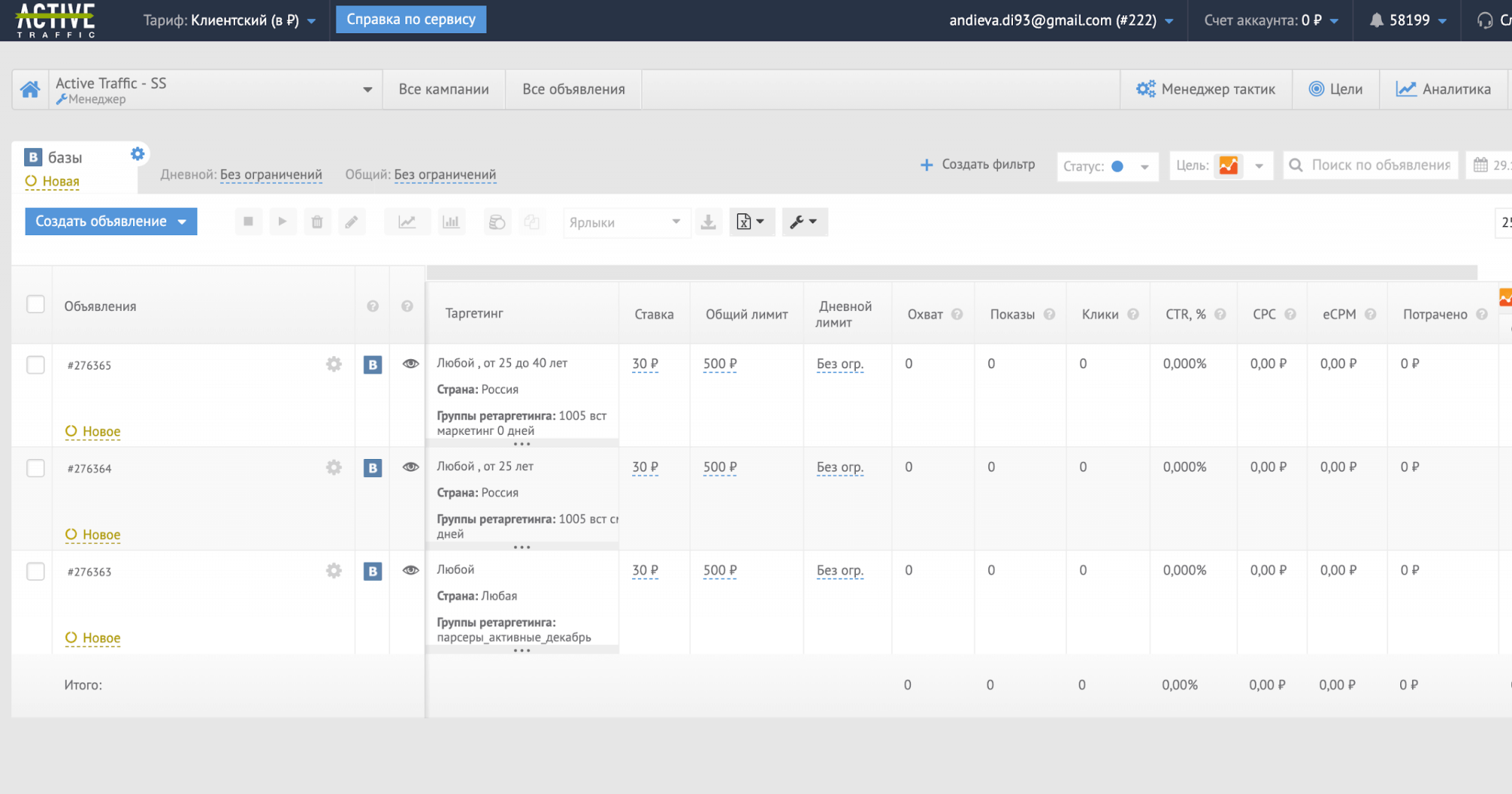The image size is (1512, 794).
Task: Click Создать фильтр link
Action: [x=978, y=165]
